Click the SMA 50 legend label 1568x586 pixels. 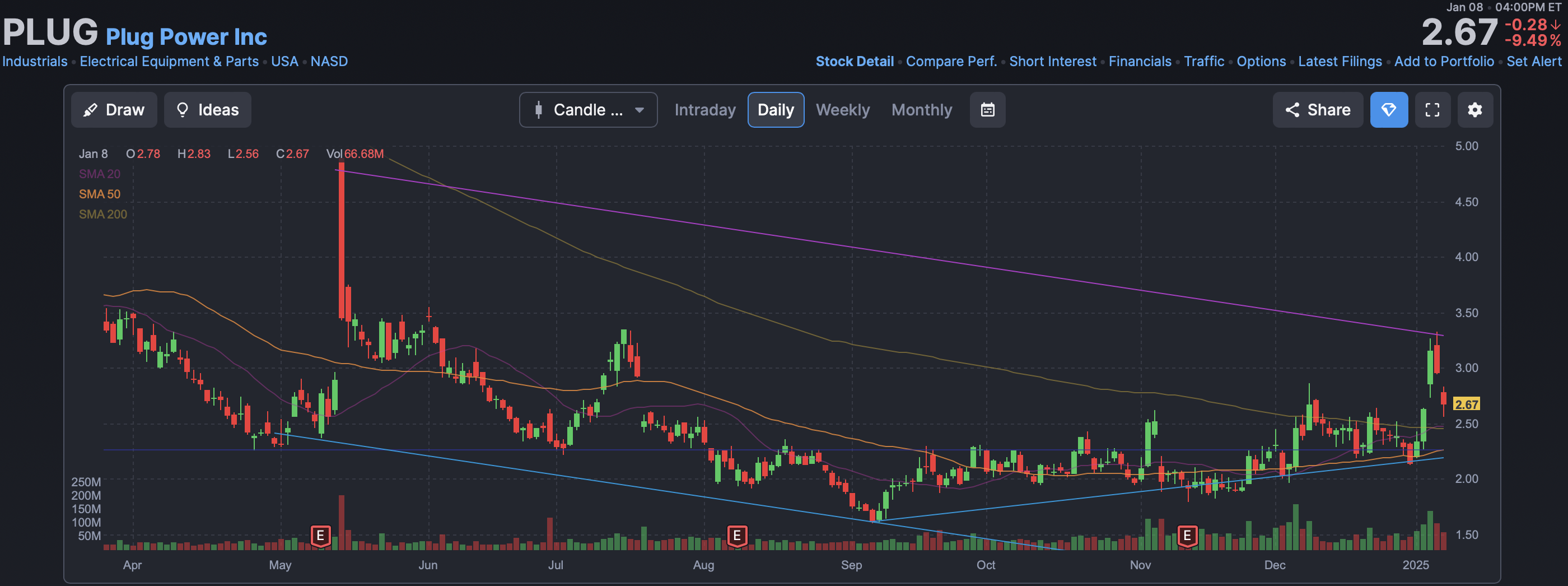(100, 194)
